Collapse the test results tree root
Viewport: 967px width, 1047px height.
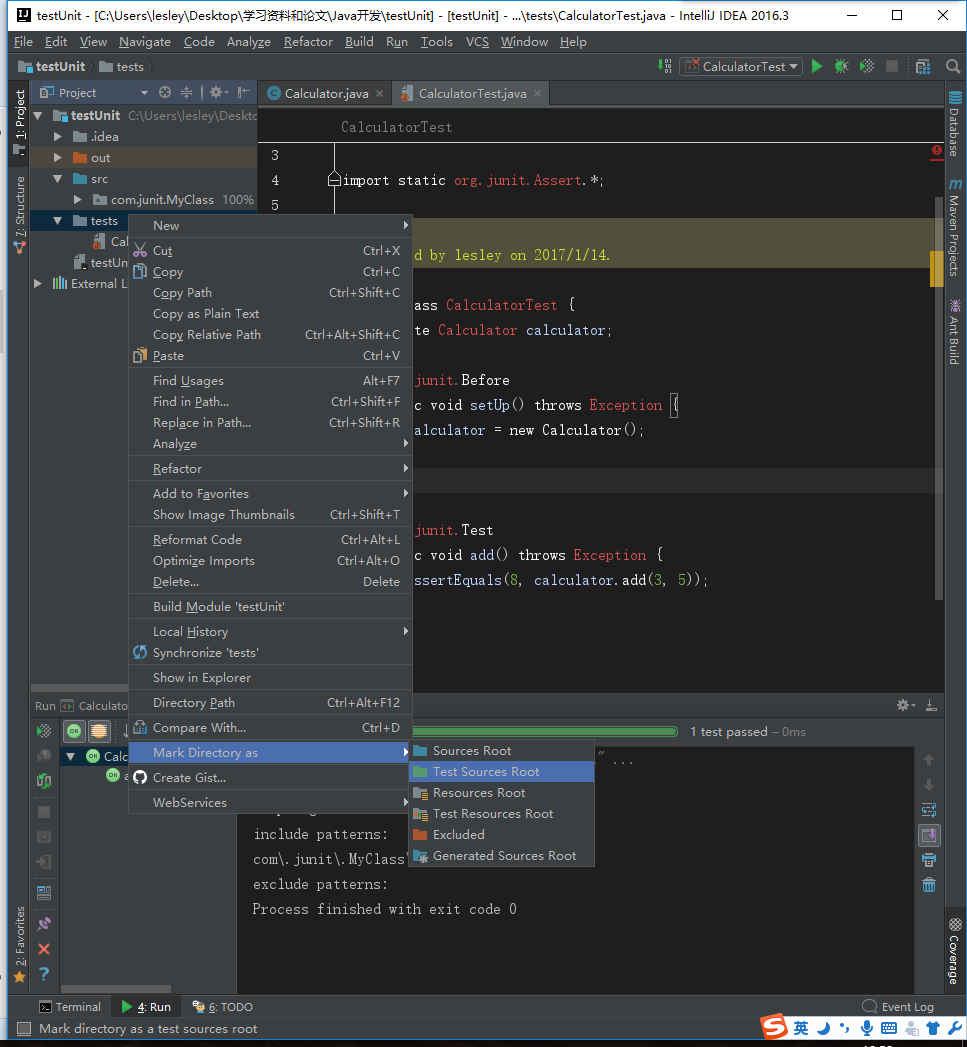tap(71, 757)
